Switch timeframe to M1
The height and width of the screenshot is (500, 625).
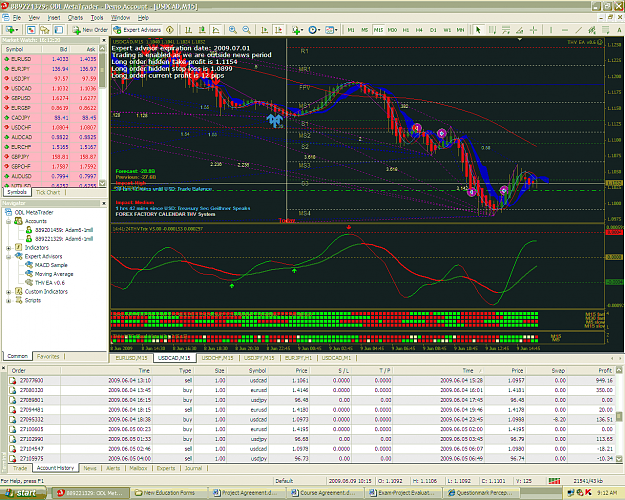pyautogui.click(x=351, y=30)
